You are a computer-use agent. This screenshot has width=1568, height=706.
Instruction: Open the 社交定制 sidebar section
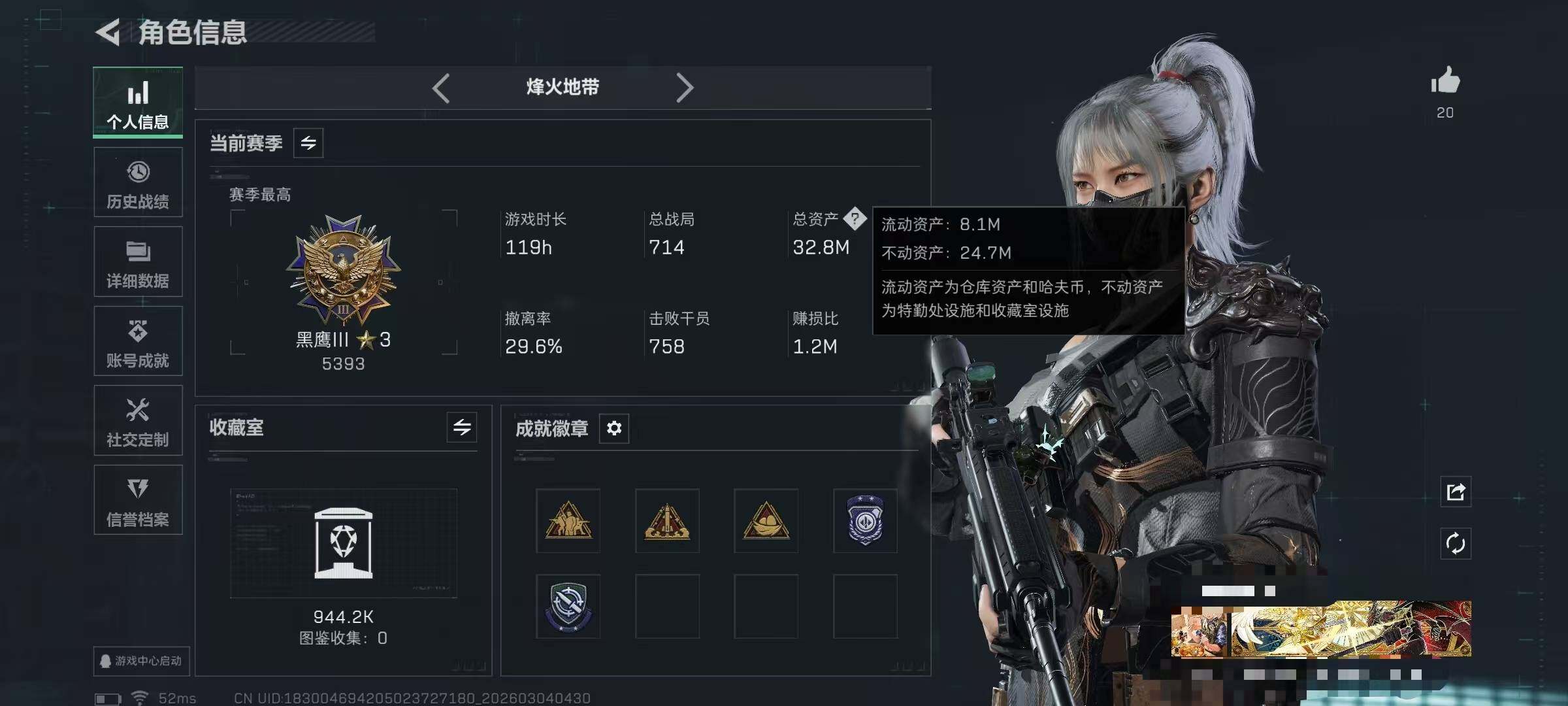point(138,420)
